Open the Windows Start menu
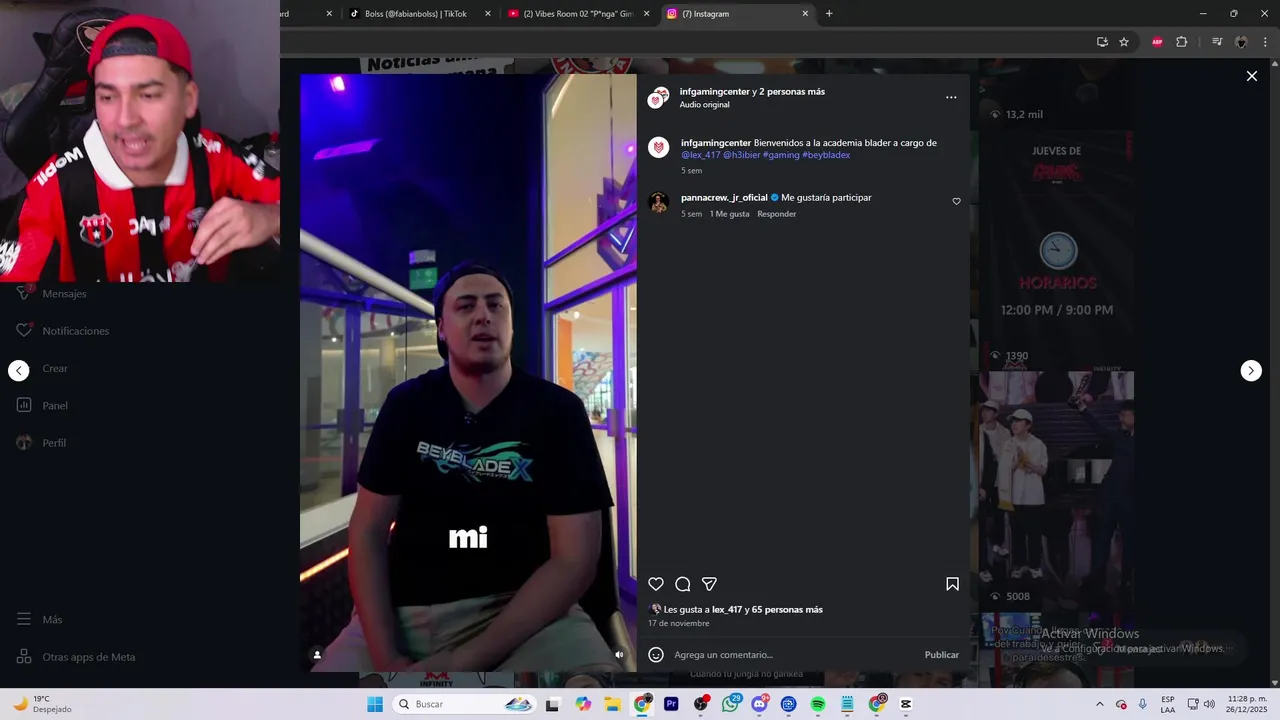Viewport: 1280px width, 720px height. (375, 704)
